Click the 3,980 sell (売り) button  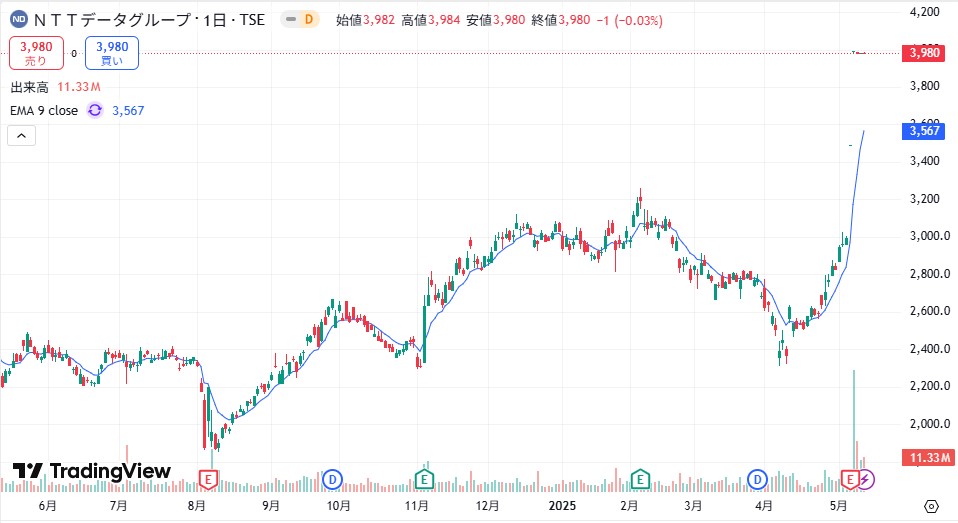[36, 53]
